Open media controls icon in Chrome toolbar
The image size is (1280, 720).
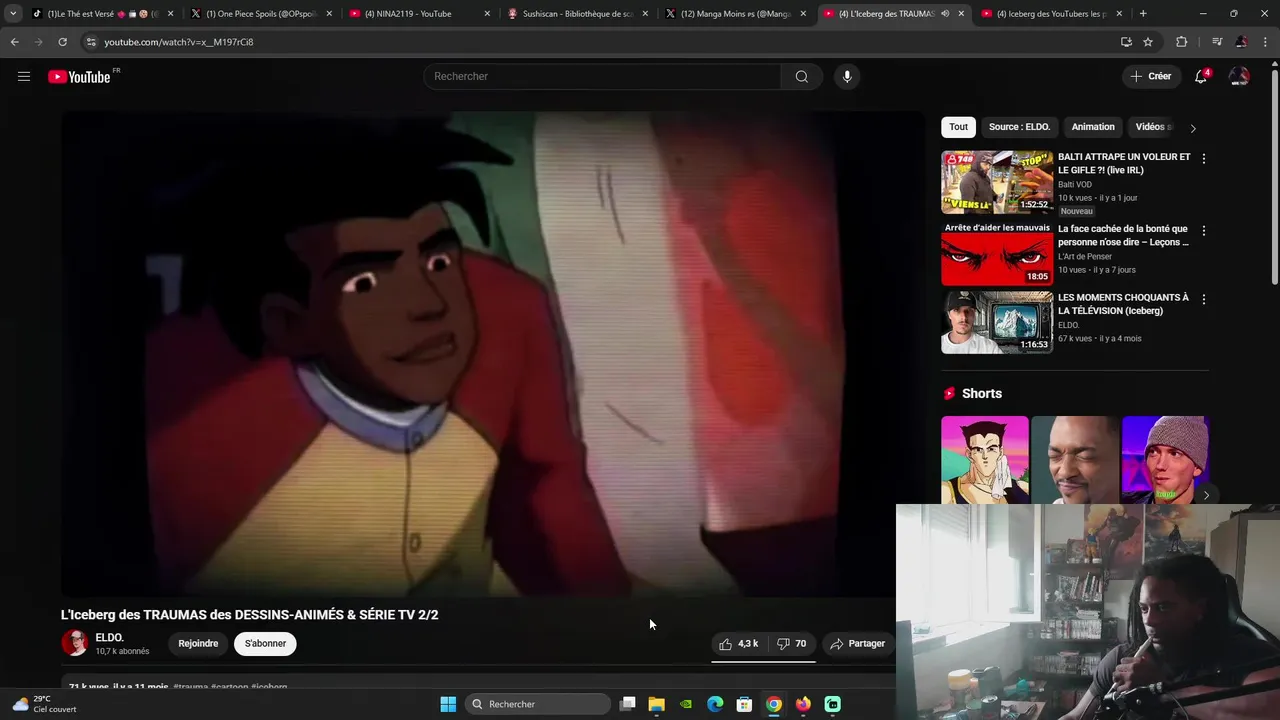coord(1217,42)
